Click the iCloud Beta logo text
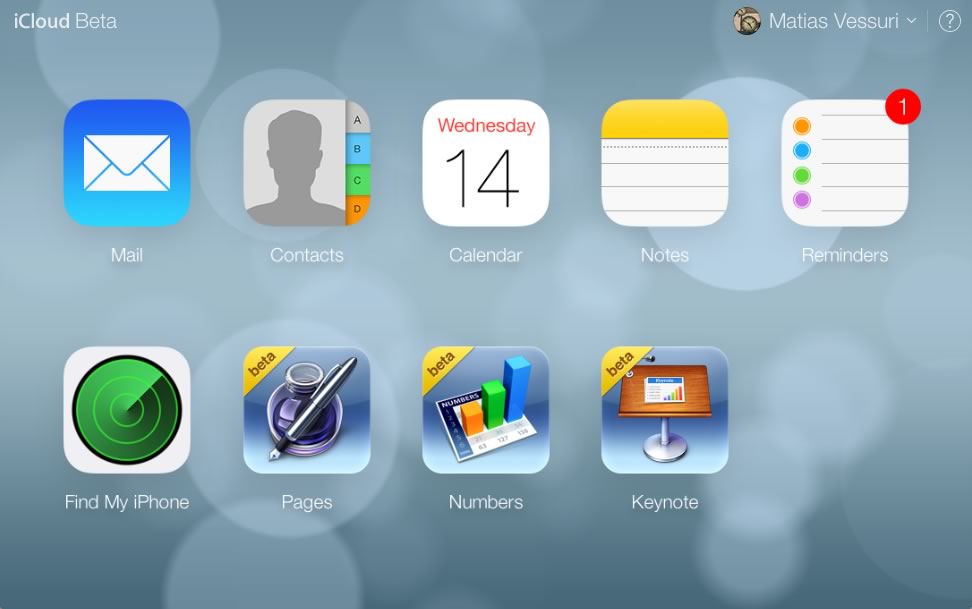972x609 pixels. click(65, 21)
